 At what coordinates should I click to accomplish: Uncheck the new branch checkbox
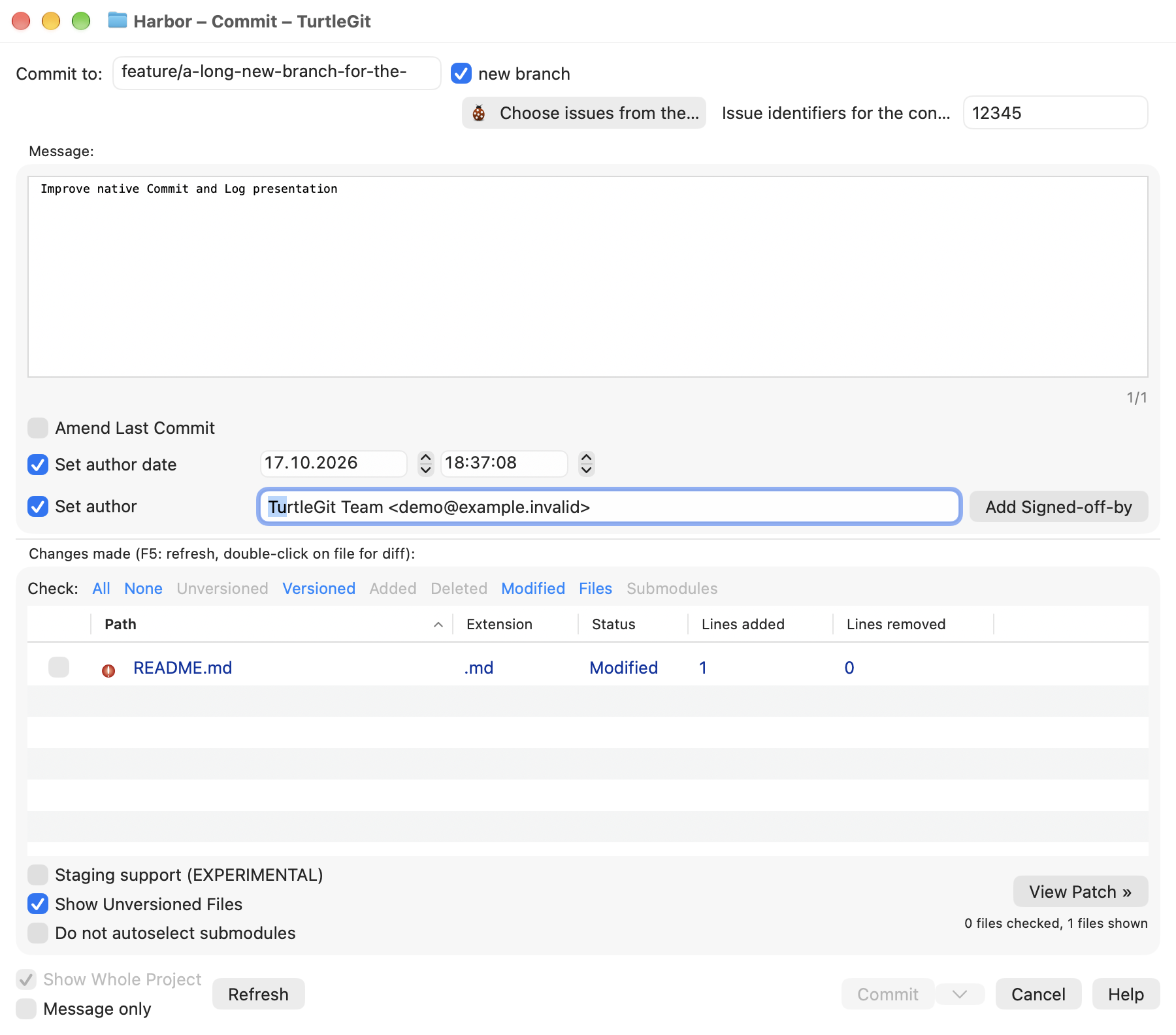pyautogui.click(x=461, y=73)
